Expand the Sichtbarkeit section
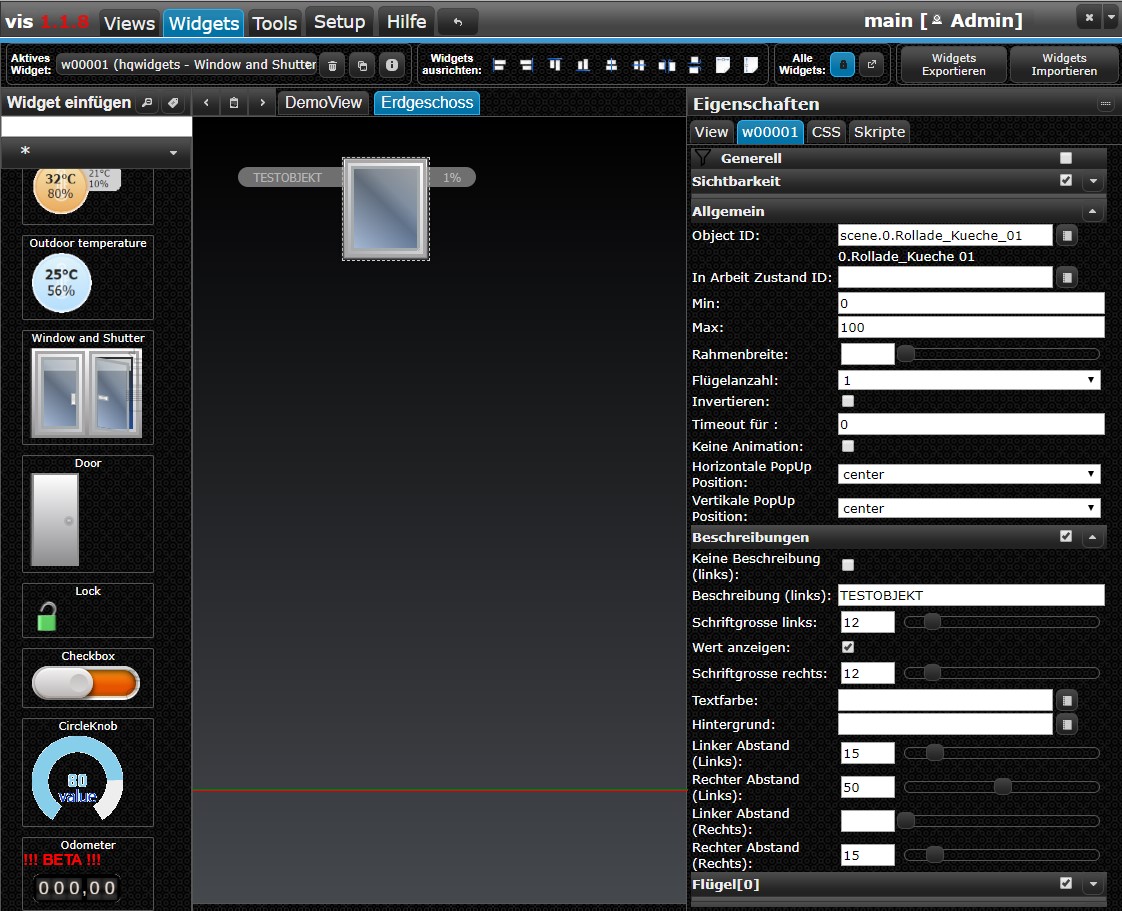1122x911 pixels. tap(1093, 182)
